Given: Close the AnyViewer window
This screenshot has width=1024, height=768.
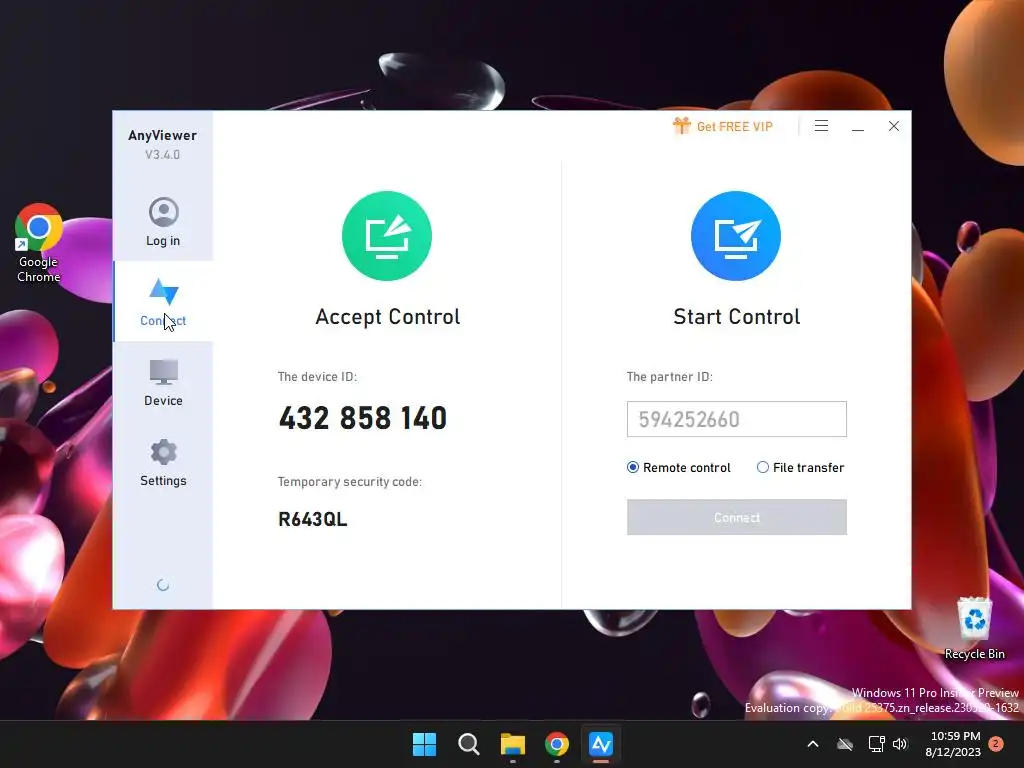Looking at the screenshot, I should coord(894,126).
